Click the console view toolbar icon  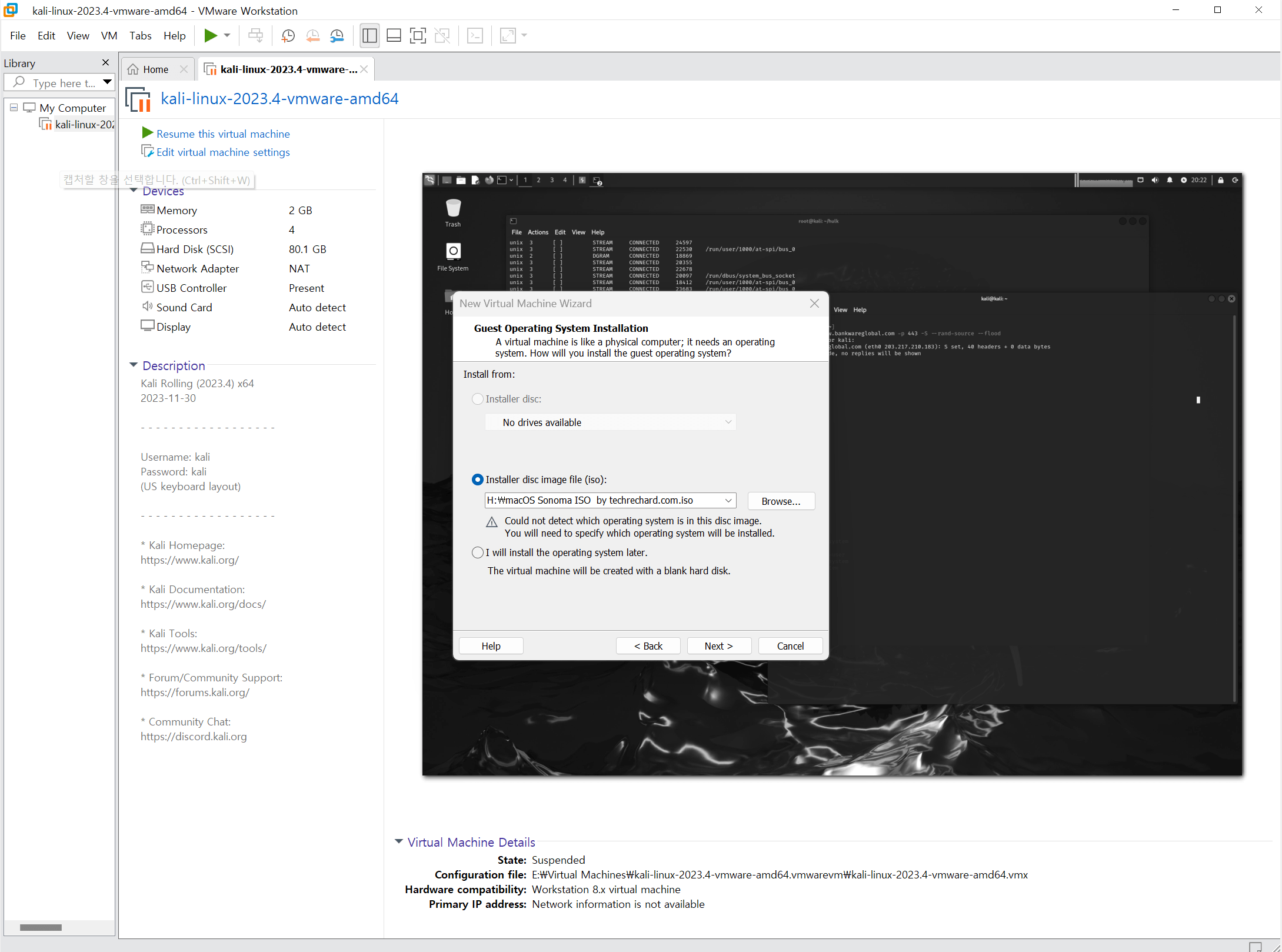pos(475,36)
